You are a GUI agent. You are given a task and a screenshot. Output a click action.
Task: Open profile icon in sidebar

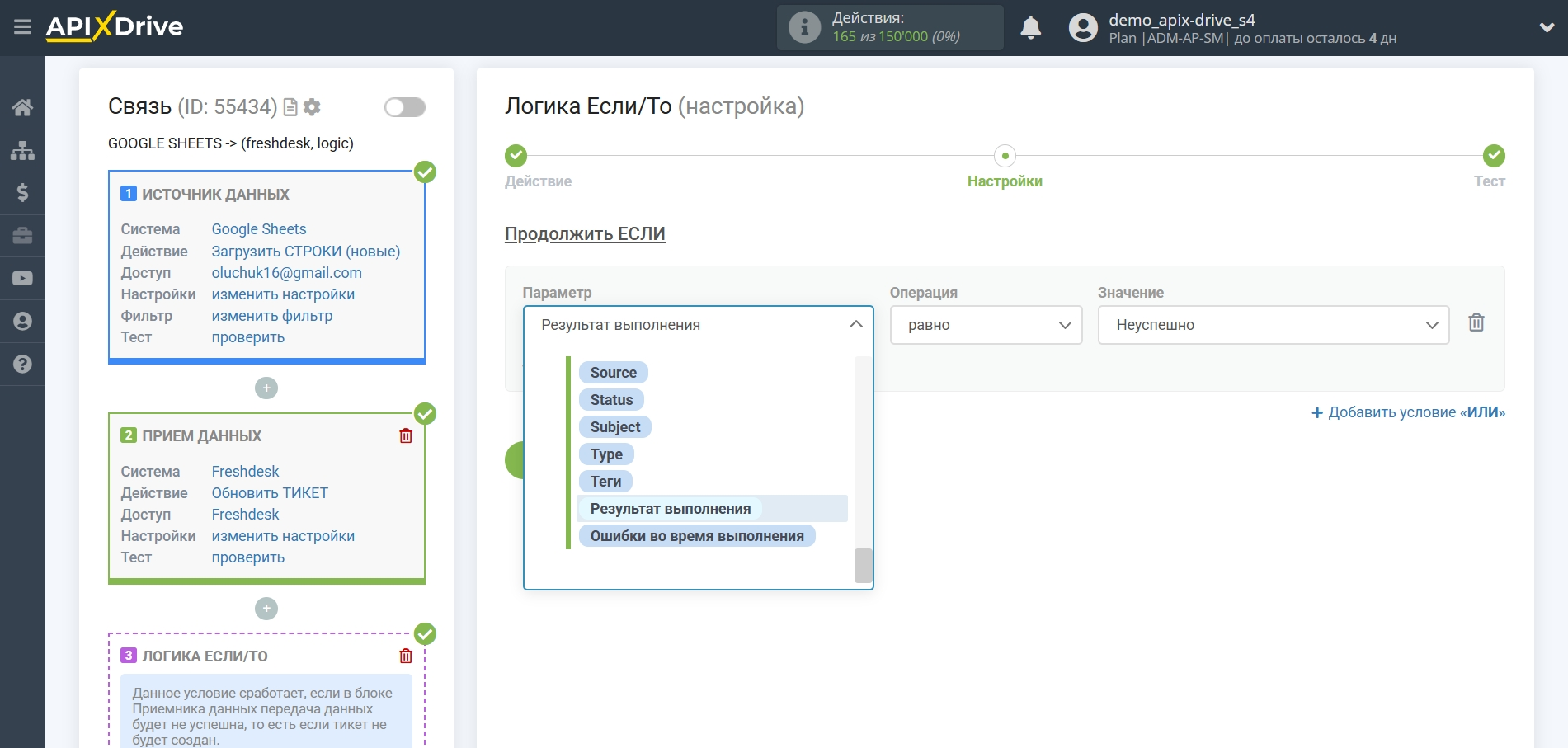pos(22,321)
